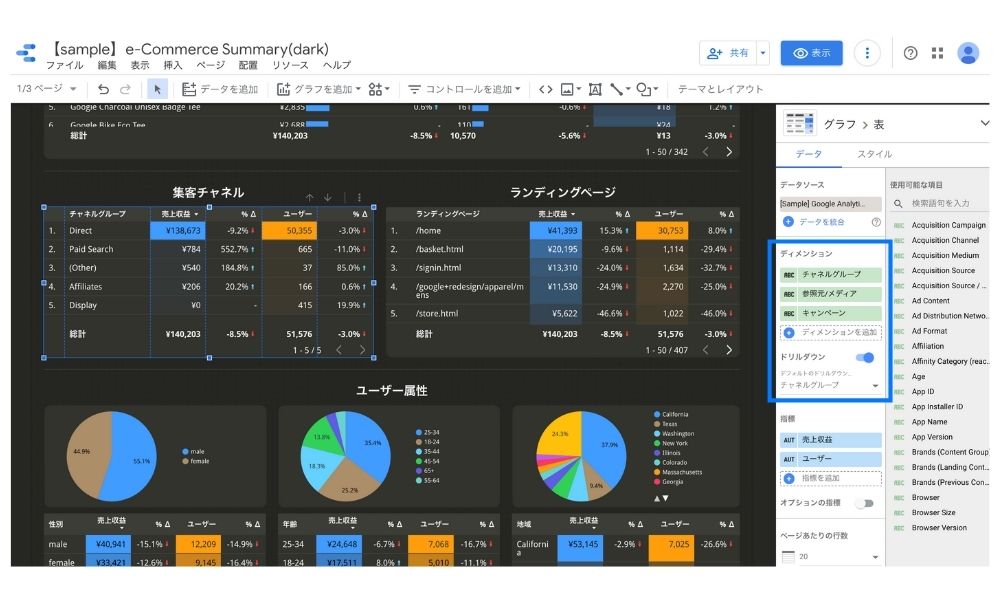
Task: Open the 1/3 ページ page selector
Action: click(x=47, y=89)
